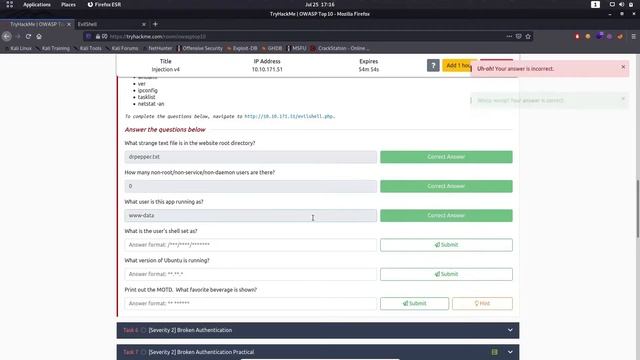Click the red extension icon
Viewport: 640px width, 360px height.
[577, 36]
